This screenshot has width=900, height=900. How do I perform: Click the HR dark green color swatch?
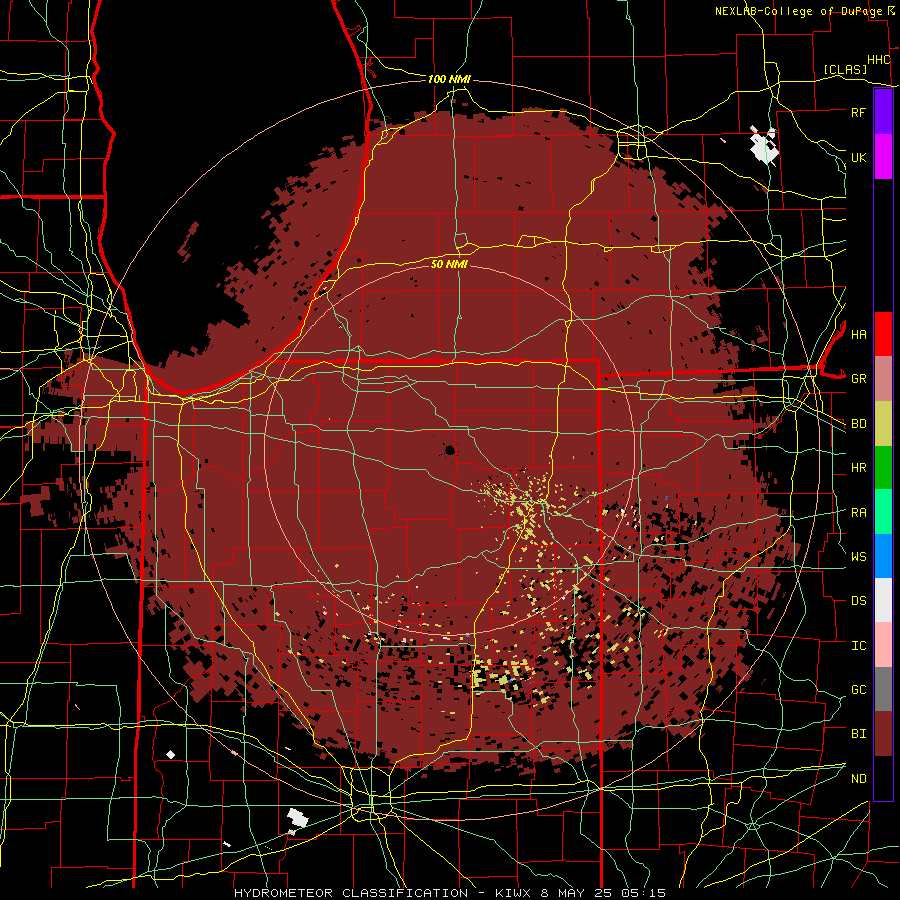(x=883, y=468)
